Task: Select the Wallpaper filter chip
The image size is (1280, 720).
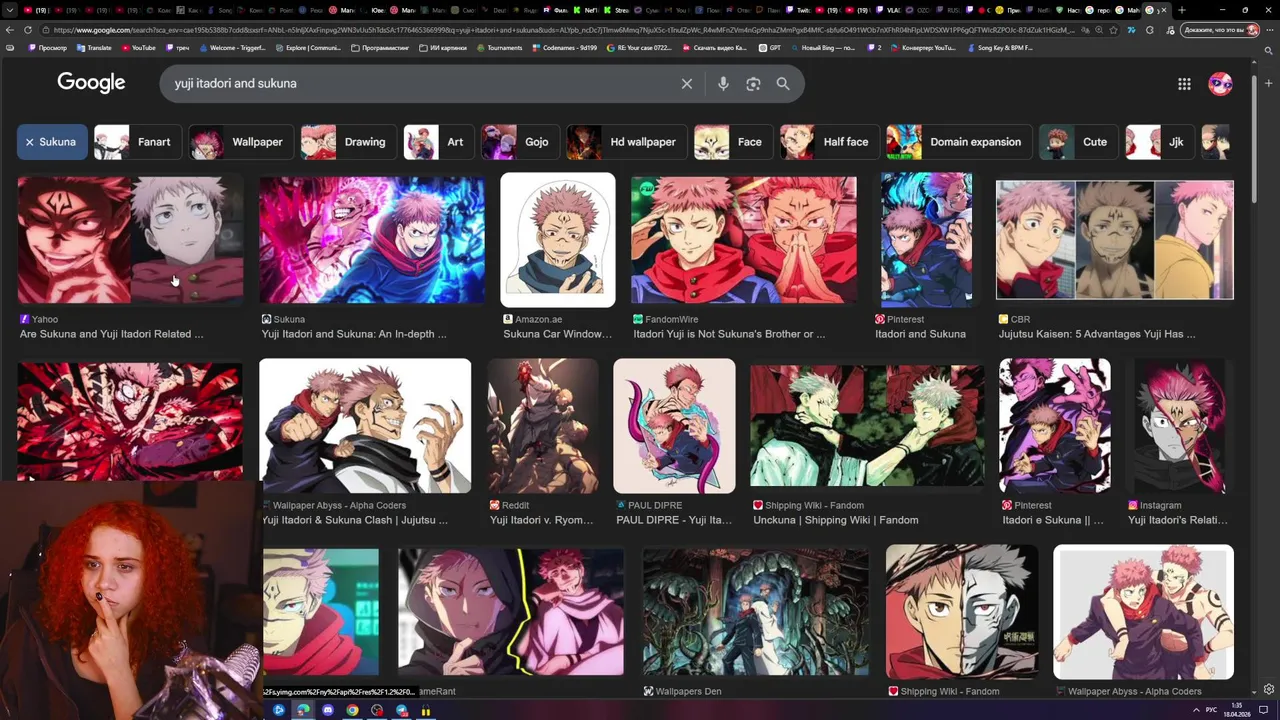Action: pyautogui.click(x=242, y=142)
